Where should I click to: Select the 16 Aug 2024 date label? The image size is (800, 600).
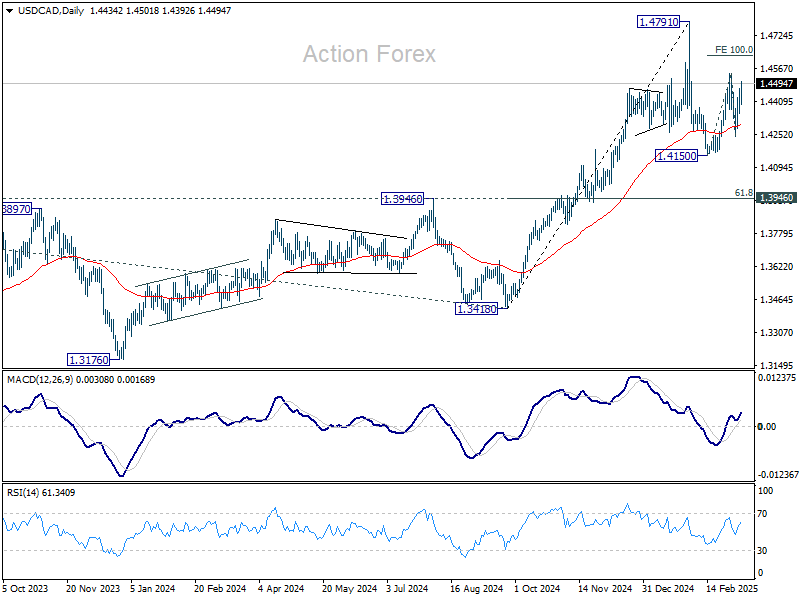tap(477, 589)
